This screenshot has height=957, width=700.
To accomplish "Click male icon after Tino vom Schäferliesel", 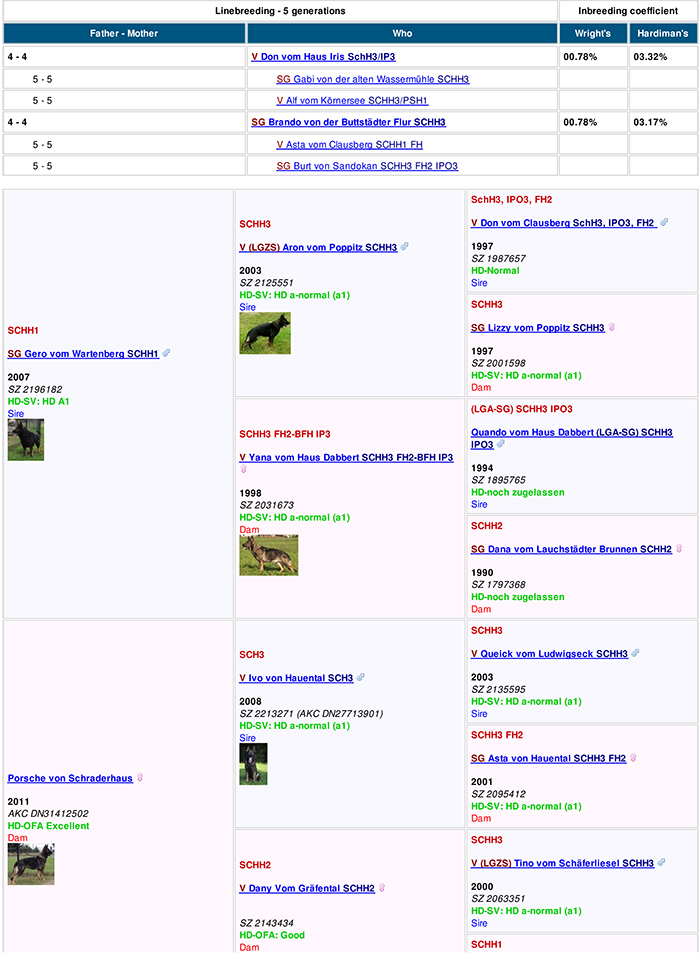I will click(x=662, y=863).
